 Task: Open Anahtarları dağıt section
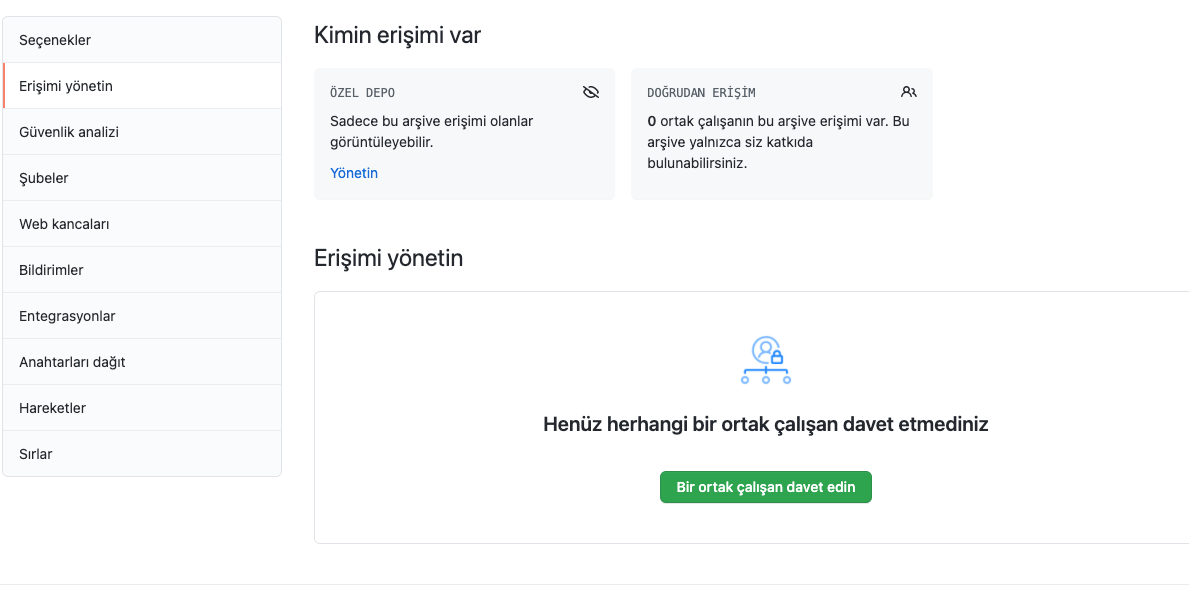(x=72, y=362)
